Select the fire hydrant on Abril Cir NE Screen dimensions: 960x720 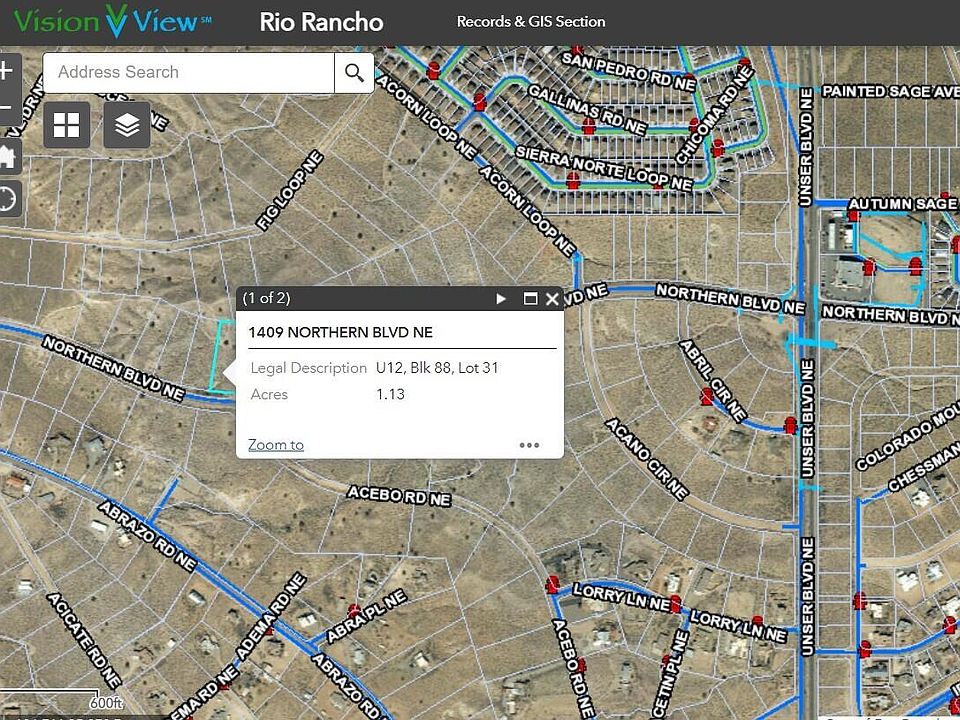[708, 396]
